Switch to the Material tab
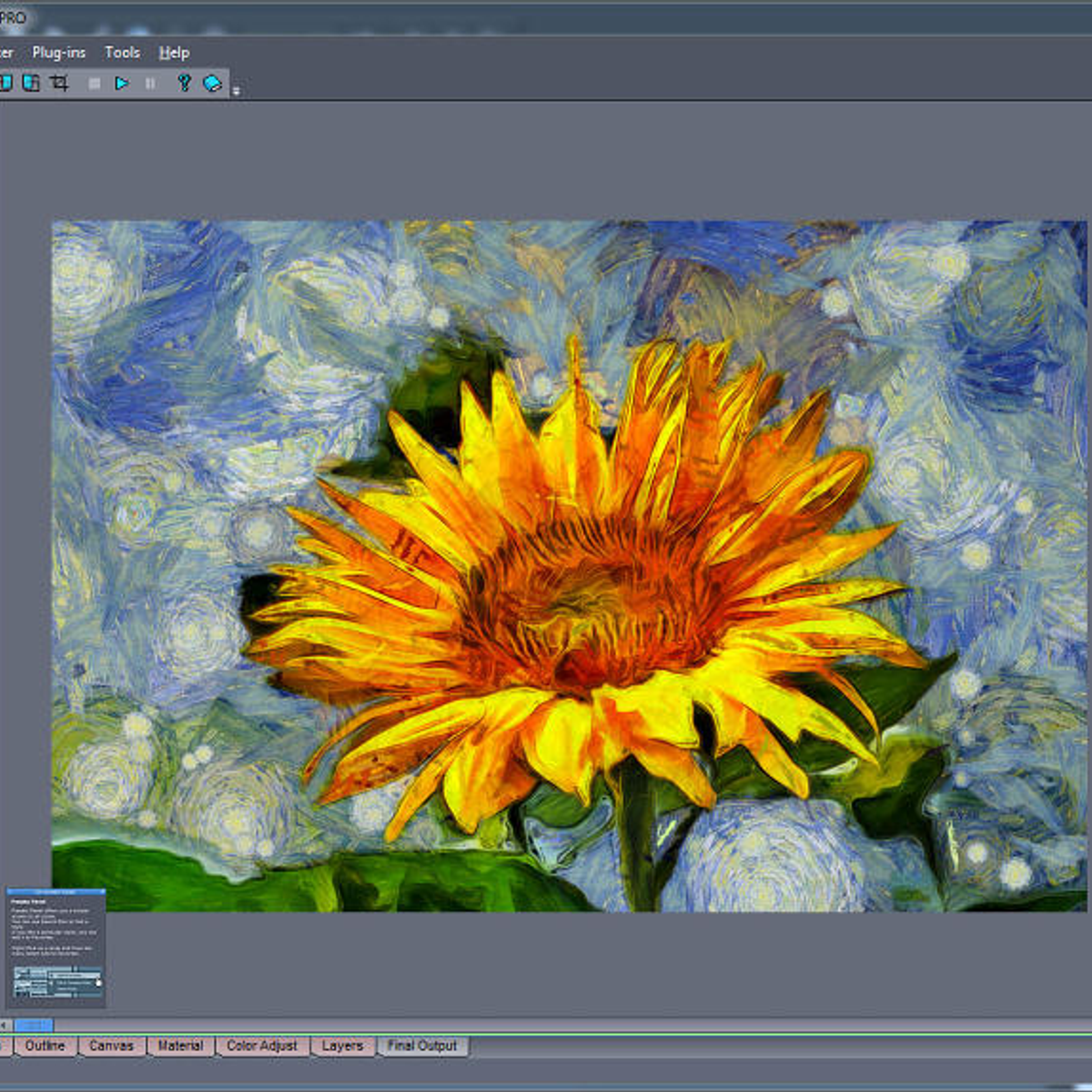 [180, 1046]
